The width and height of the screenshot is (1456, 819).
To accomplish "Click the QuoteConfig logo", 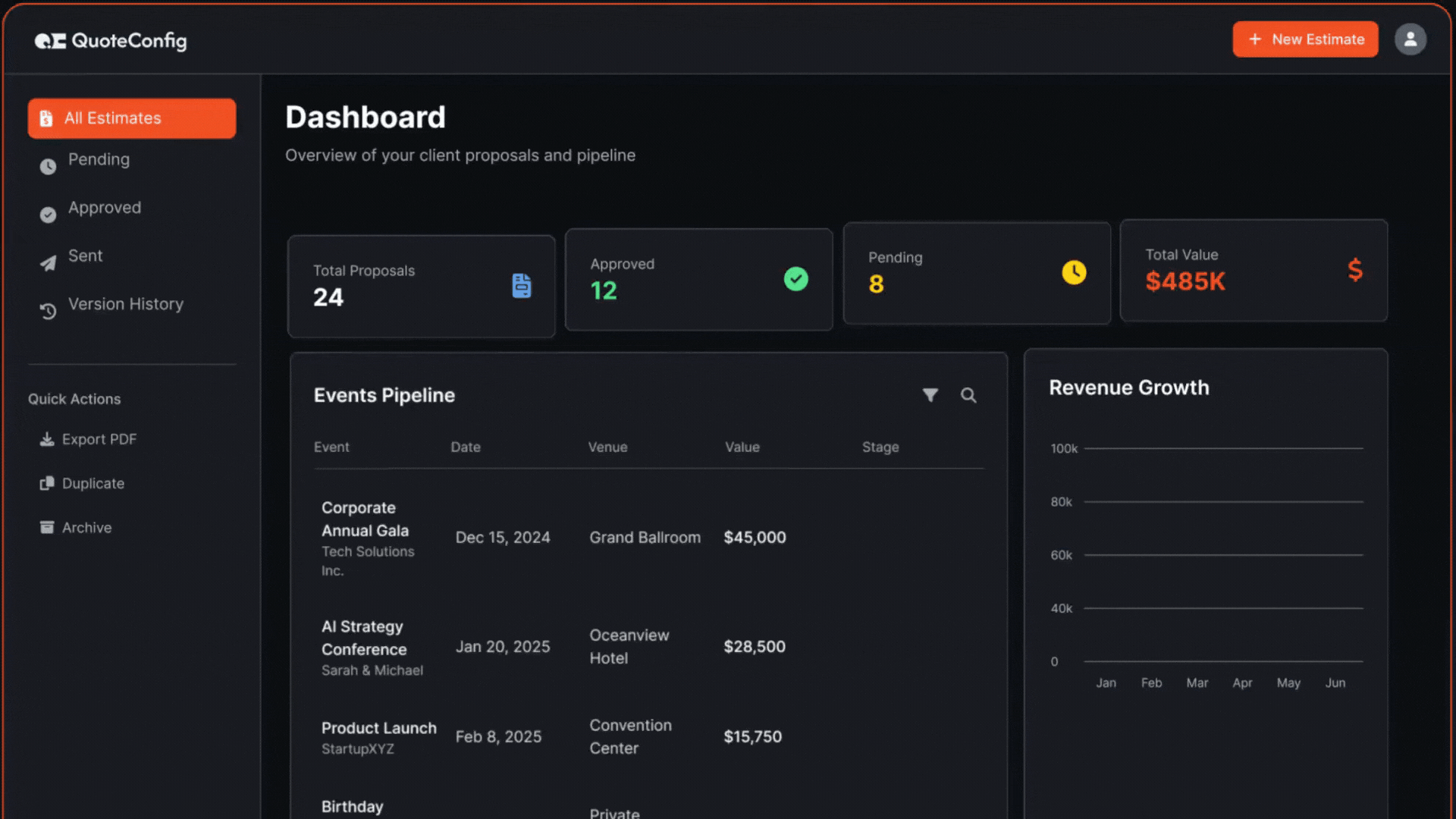I will tap(111, 41).
